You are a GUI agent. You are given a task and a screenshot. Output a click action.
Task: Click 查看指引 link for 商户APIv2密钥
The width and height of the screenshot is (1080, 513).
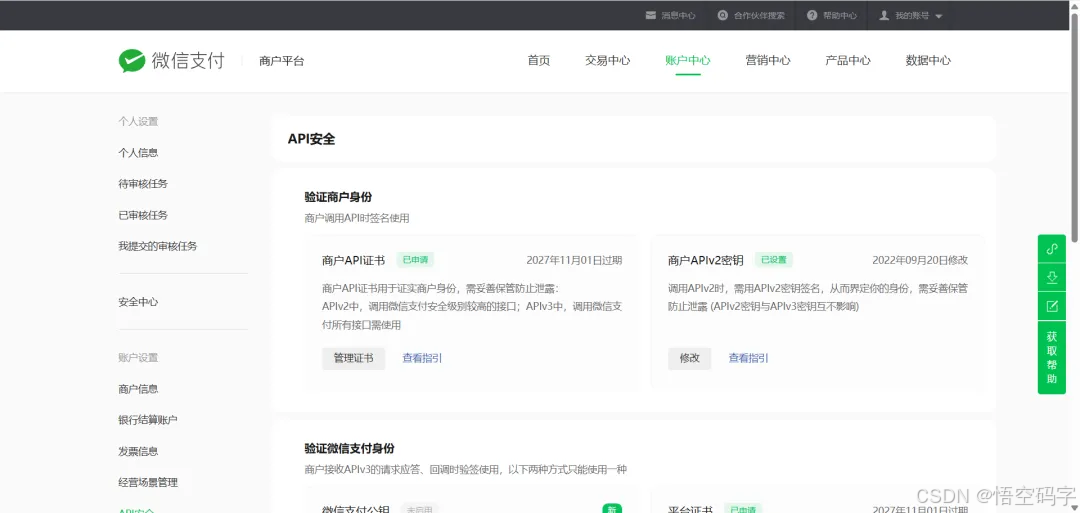click(749, 358)
